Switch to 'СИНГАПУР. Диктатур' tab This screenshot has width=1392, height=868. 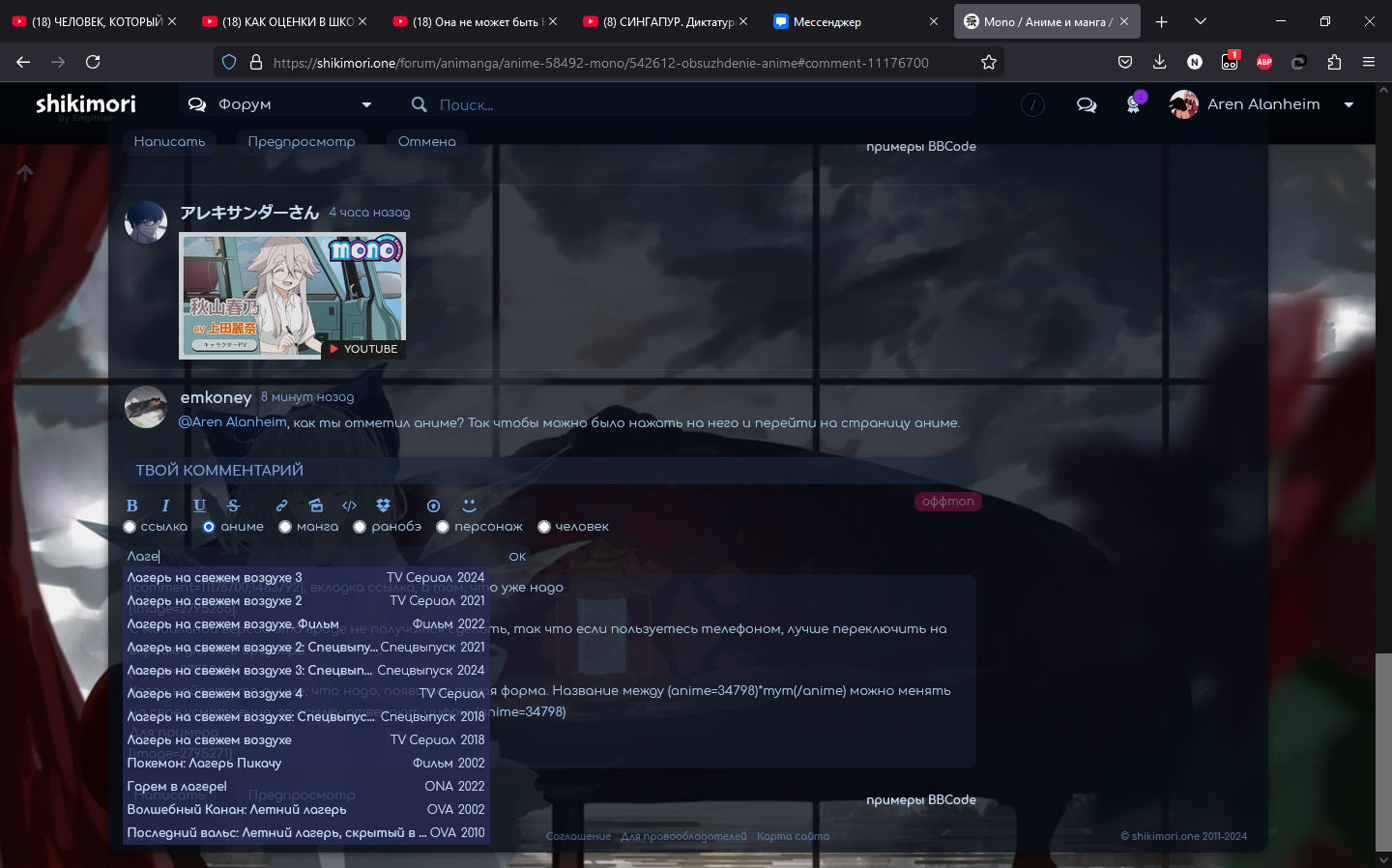tap(666, 21)
